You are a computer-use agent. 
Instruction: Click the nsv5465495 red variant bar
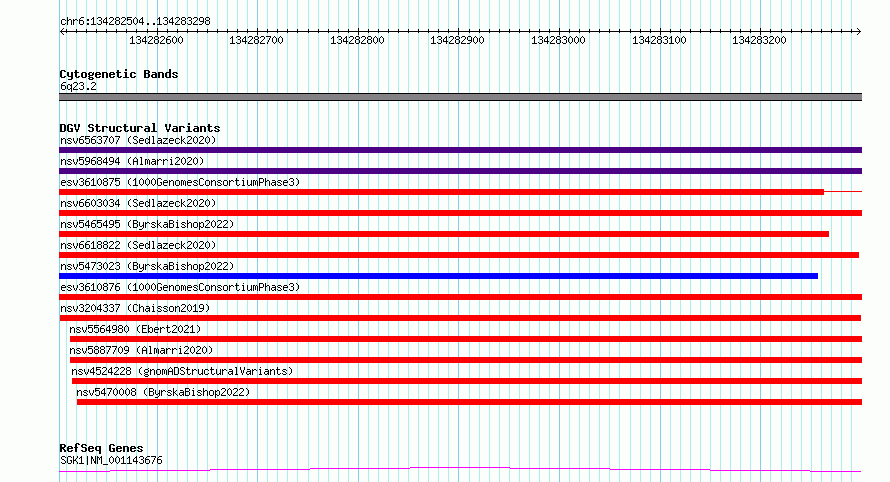click(x=444, y=234)
